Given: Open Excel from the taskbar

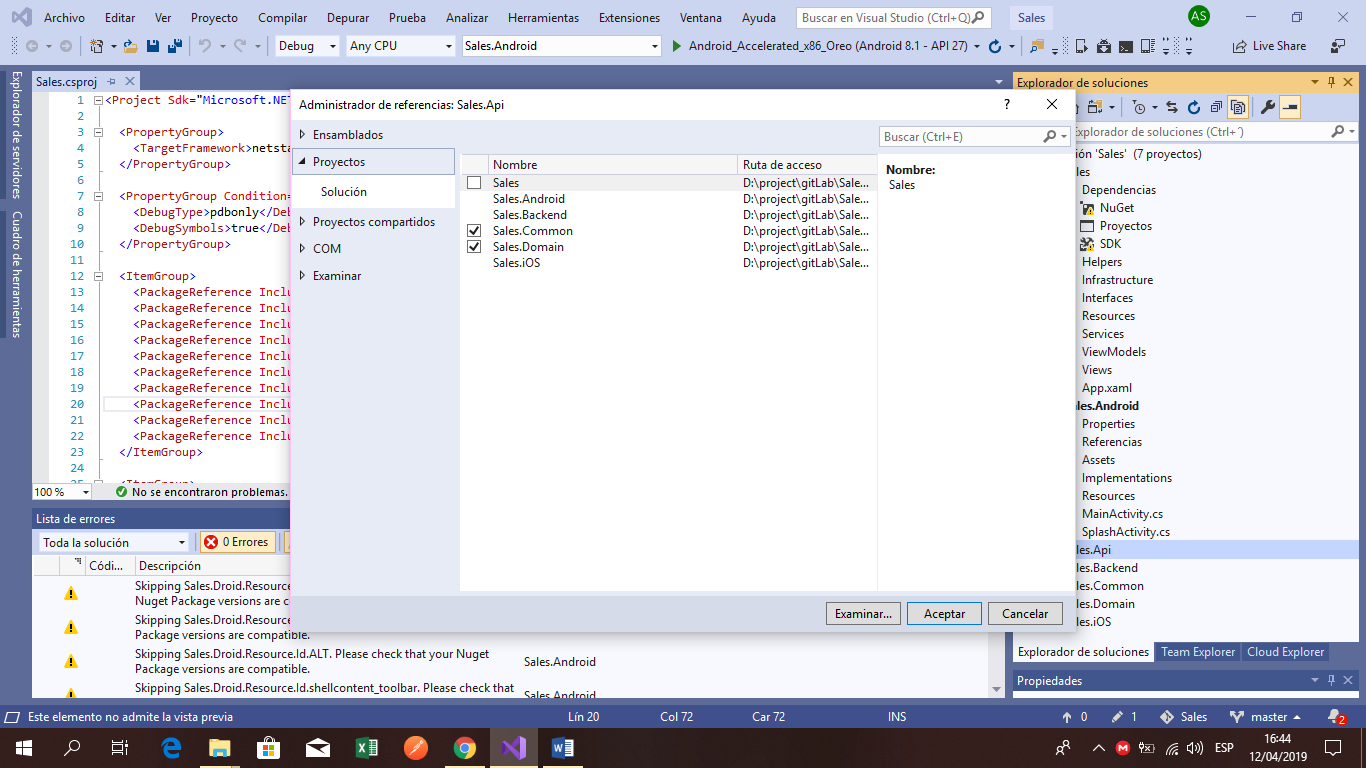Looking at the screenshot, I should [366, 747].
